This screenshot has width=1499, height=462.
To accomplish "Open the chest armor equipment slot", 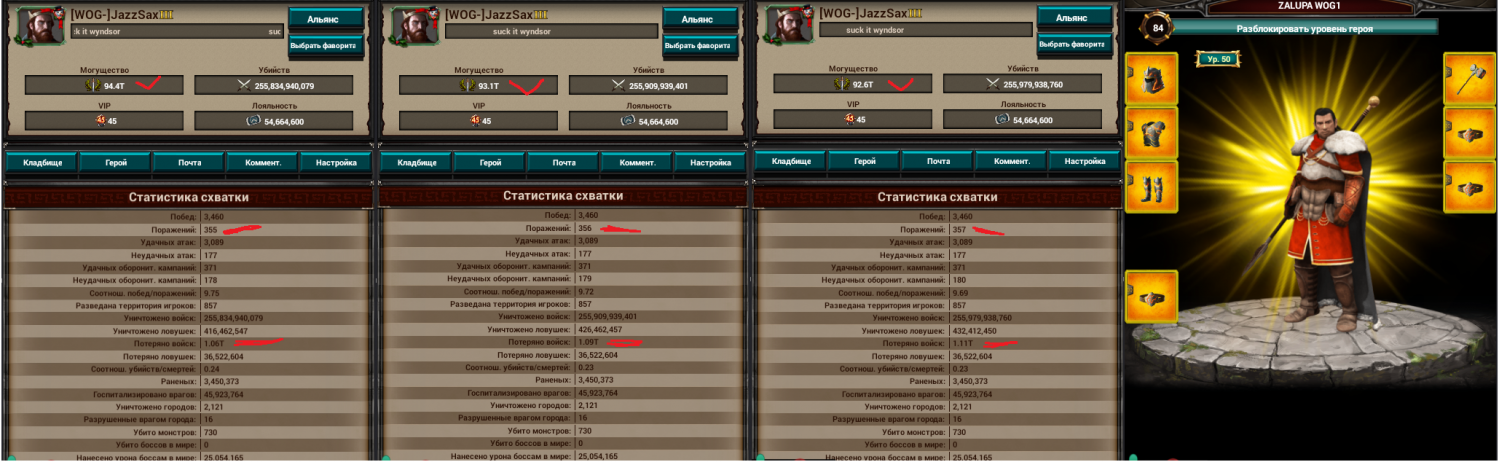I will tap(1151, 133).
